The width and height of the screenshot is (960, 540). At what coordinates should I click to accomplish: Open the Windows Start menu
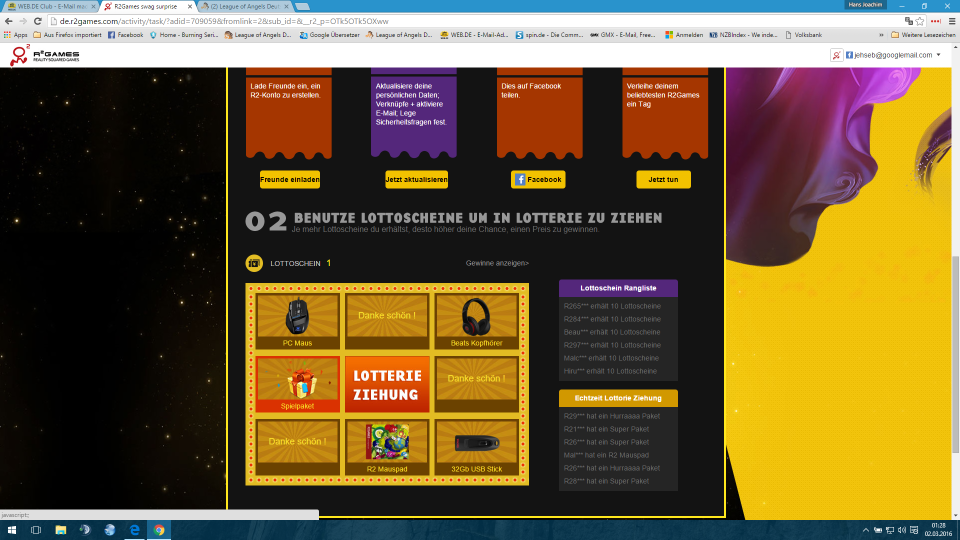tap(10, 530)
